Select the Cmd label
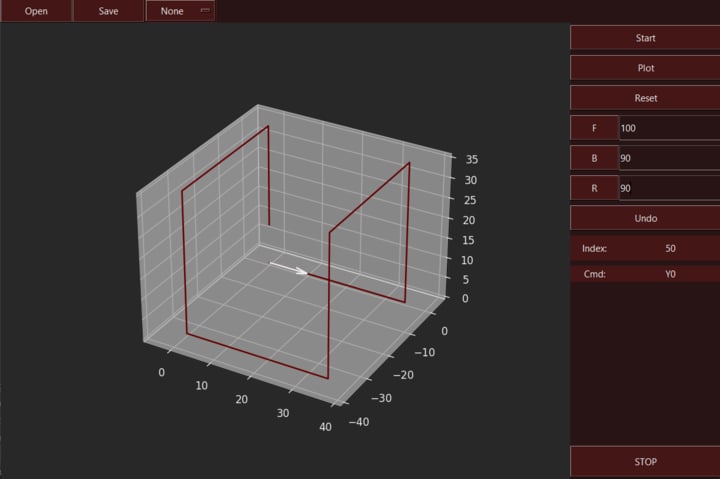This screenshot has width=720, height=479. (594, 273)
